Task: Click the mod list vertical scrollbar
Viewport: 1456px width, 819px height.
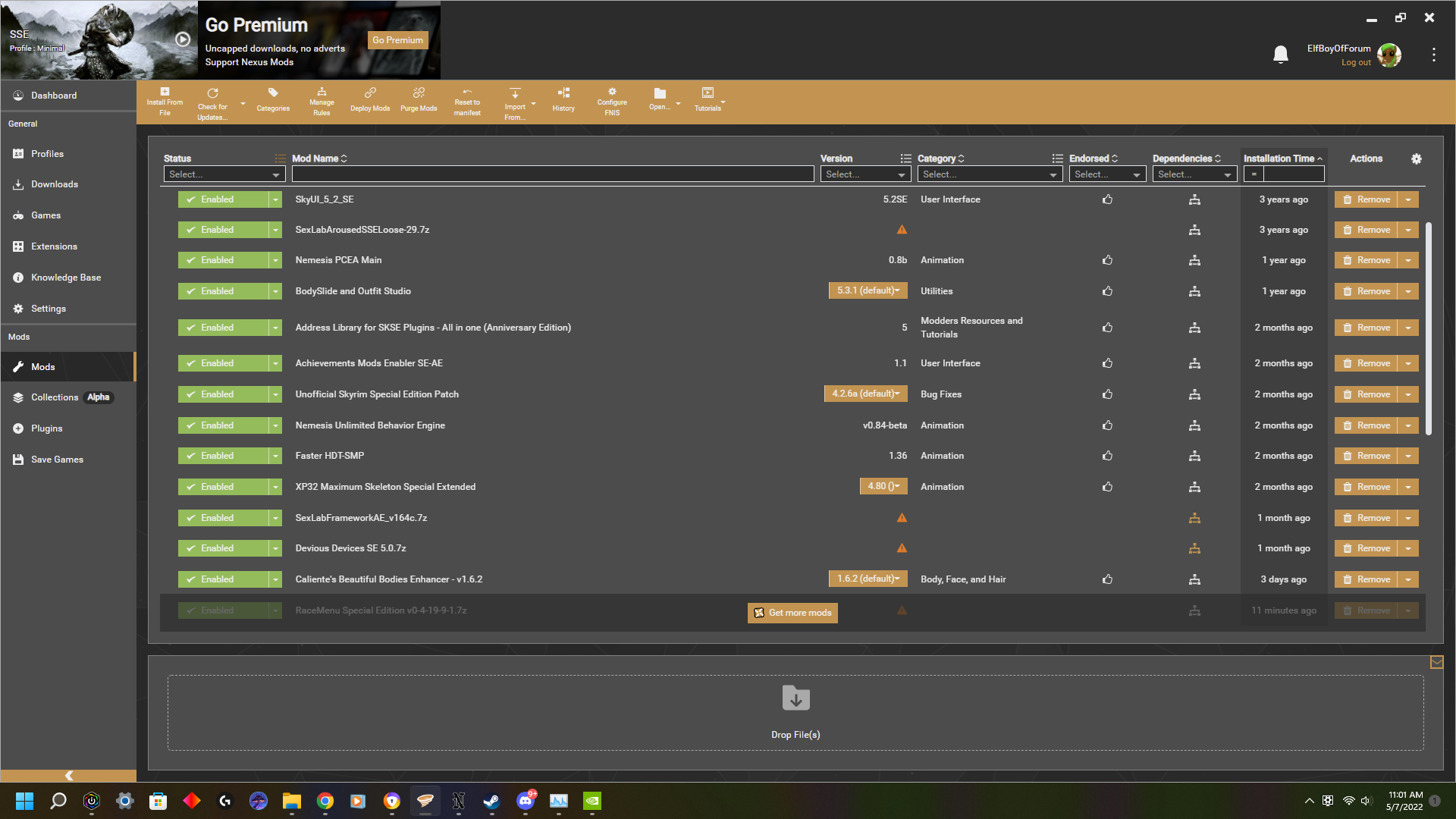Action: coord(1429,328)
